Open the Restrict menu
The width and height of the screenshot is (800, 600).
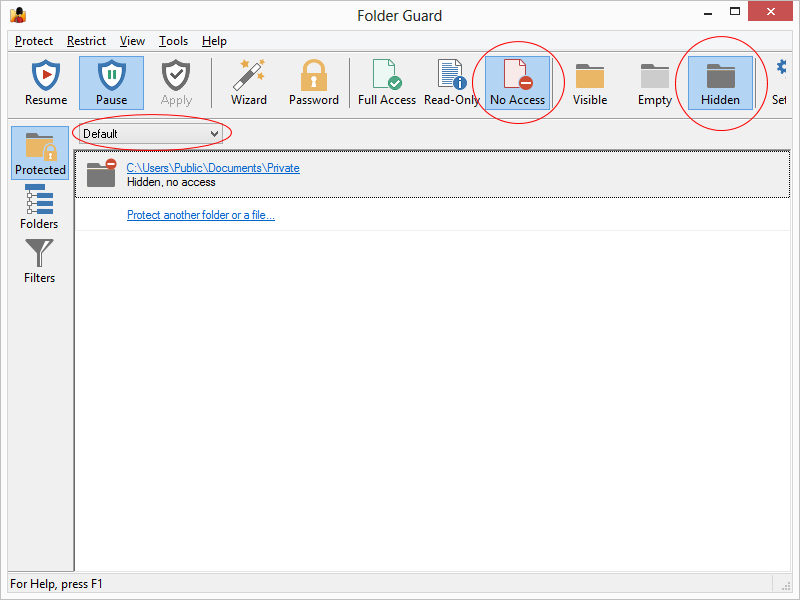click(86, 41)
